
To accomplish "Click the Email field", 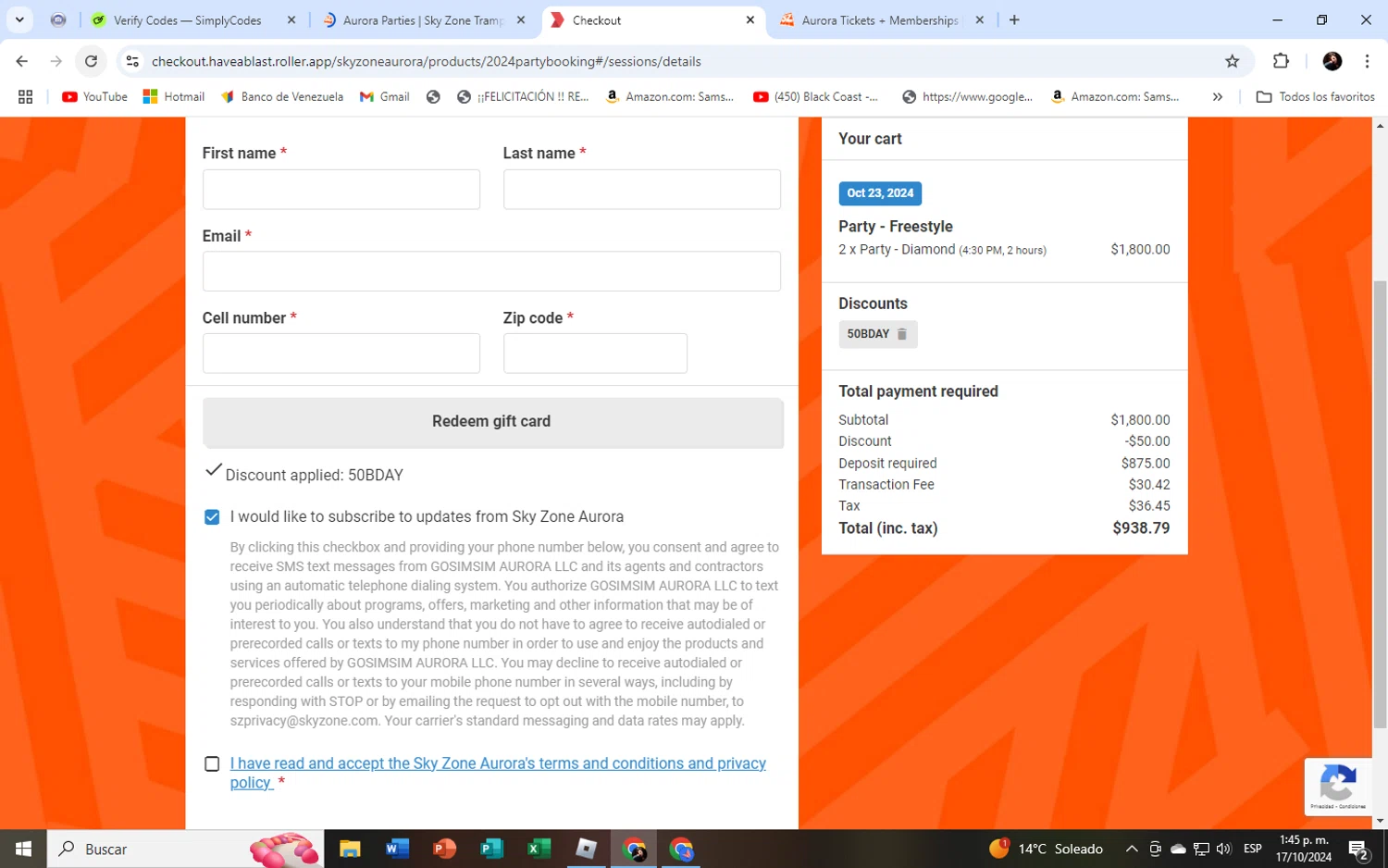I will [491, 271].
